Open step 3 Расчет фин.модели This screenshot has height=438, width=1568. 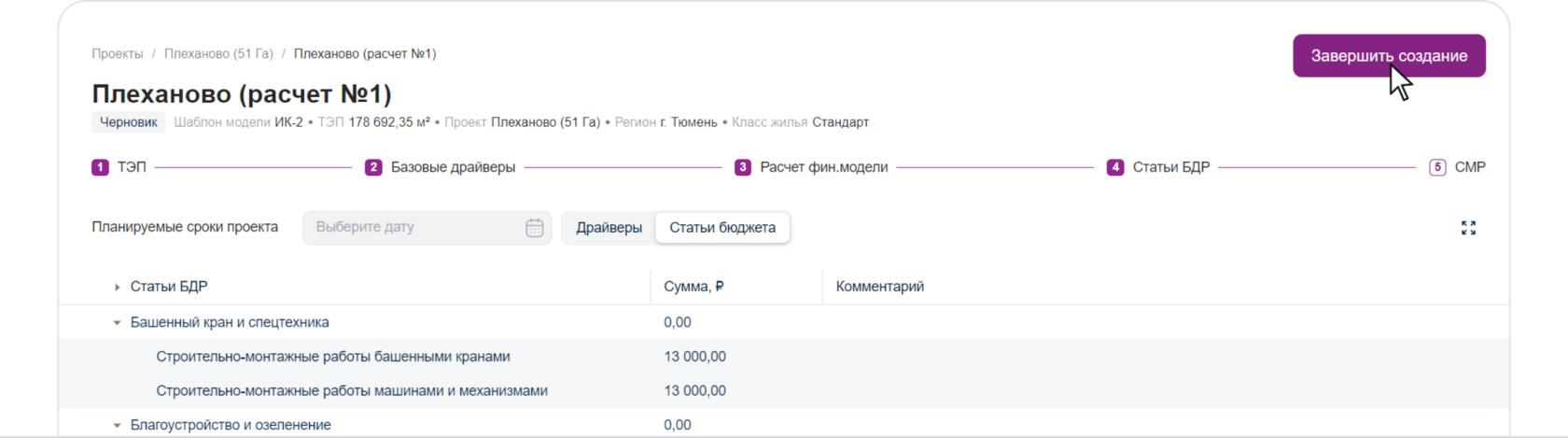[x=811, y=167]
